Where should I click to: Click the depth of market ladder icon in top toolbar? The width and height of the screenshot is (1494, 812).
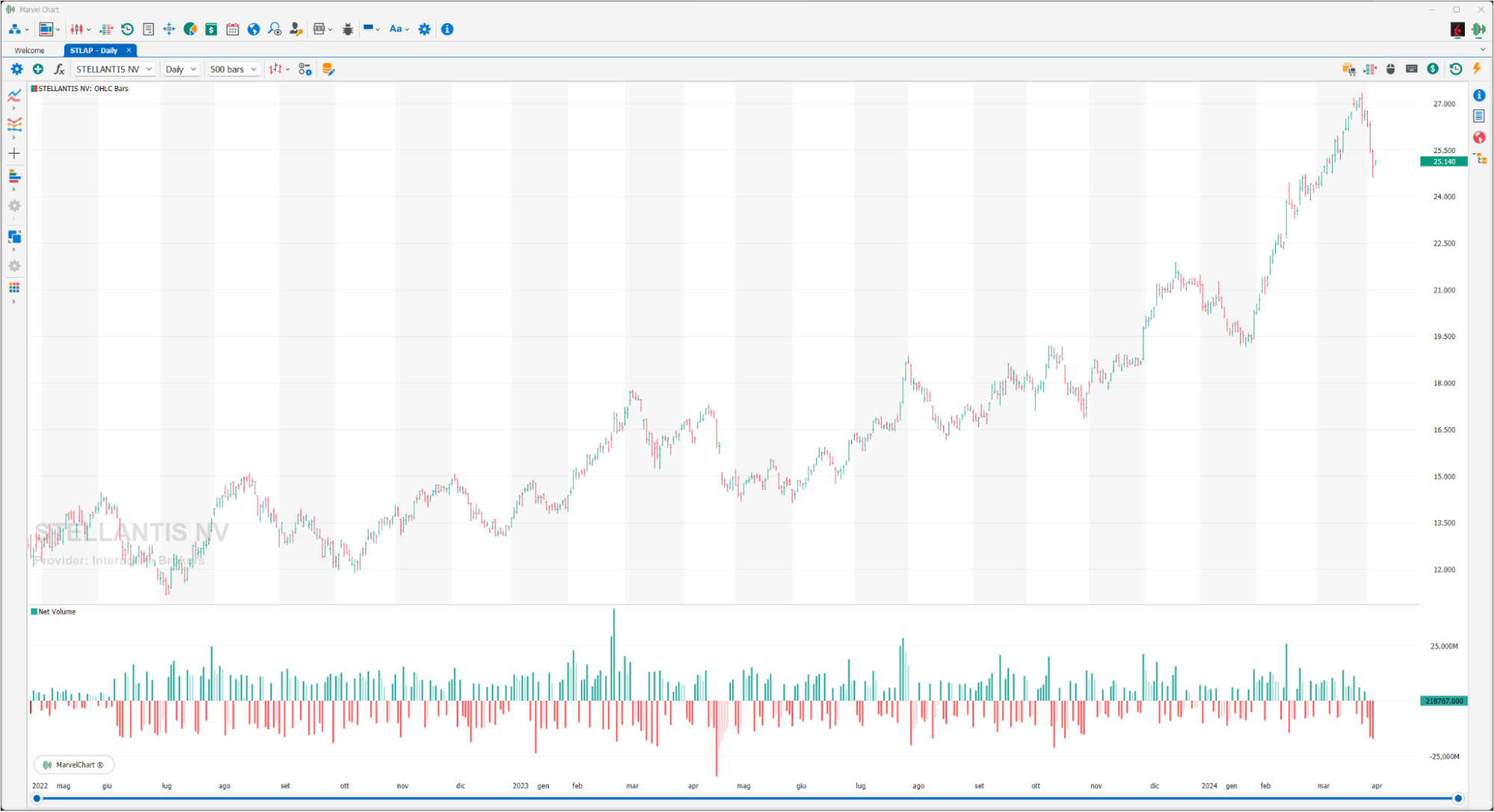tap(106, 29)
